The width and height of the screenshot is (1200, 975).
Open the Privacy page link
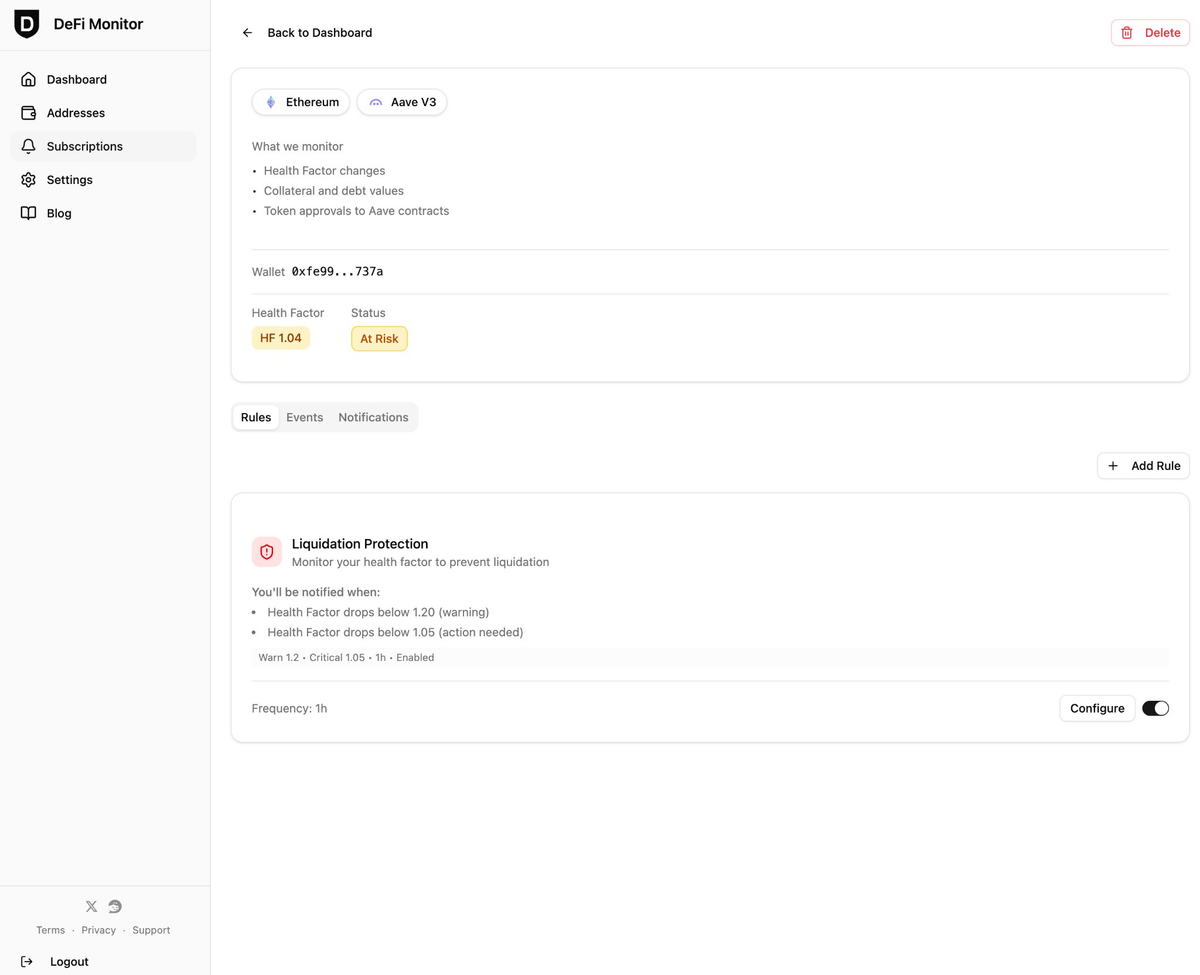[x=98, y=930]
